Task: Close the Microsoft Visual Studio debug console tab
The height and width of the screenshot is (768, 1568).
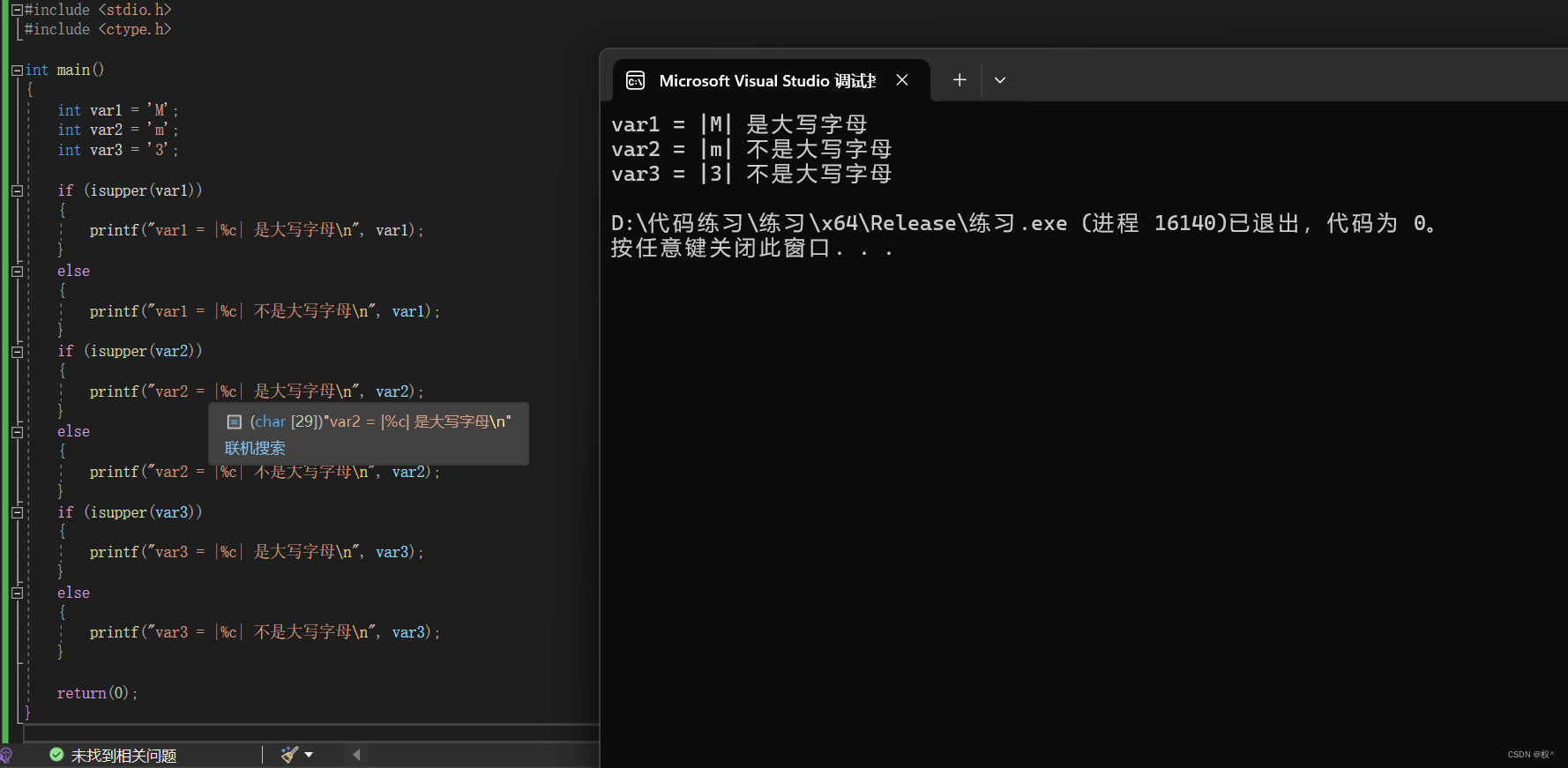Action: click(x=902, y=80)
